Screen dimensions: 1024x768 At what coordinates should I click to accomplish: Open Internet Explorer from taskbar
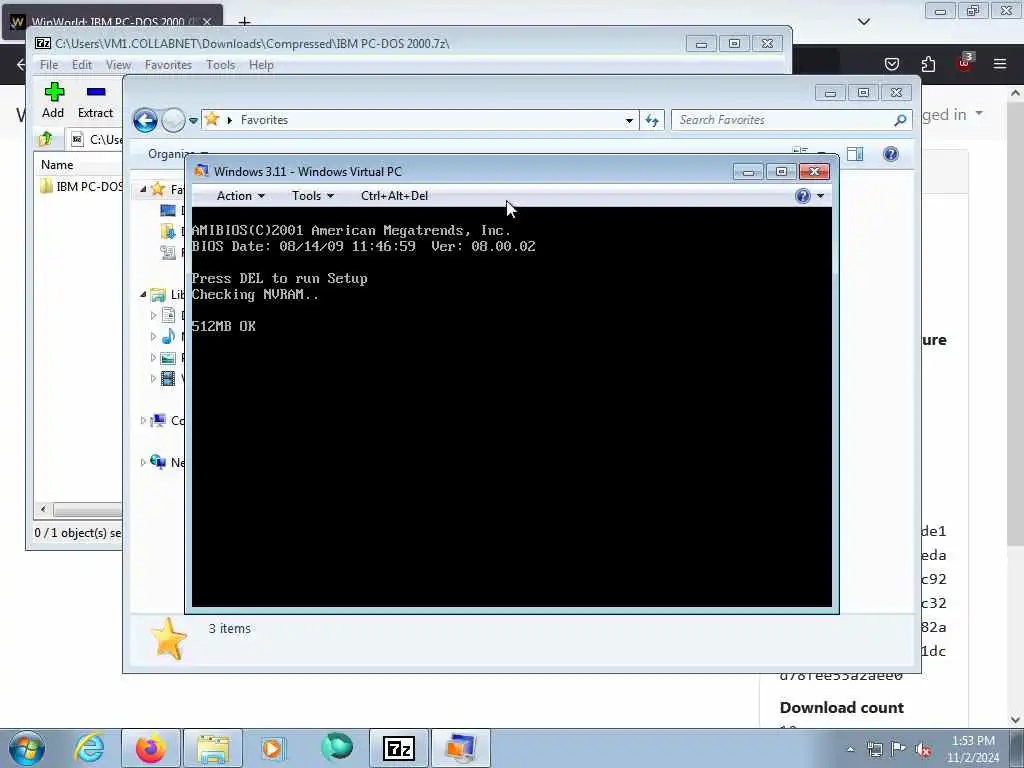click(89, 748)
